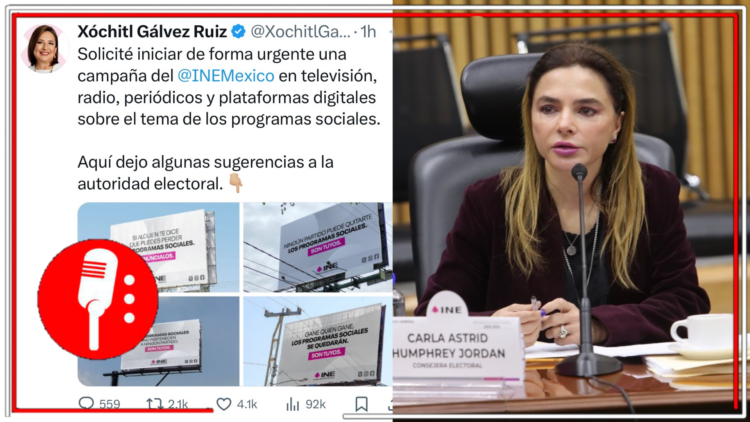
Task: Click the INE logo on the nameplate
Action: (447, 309)
